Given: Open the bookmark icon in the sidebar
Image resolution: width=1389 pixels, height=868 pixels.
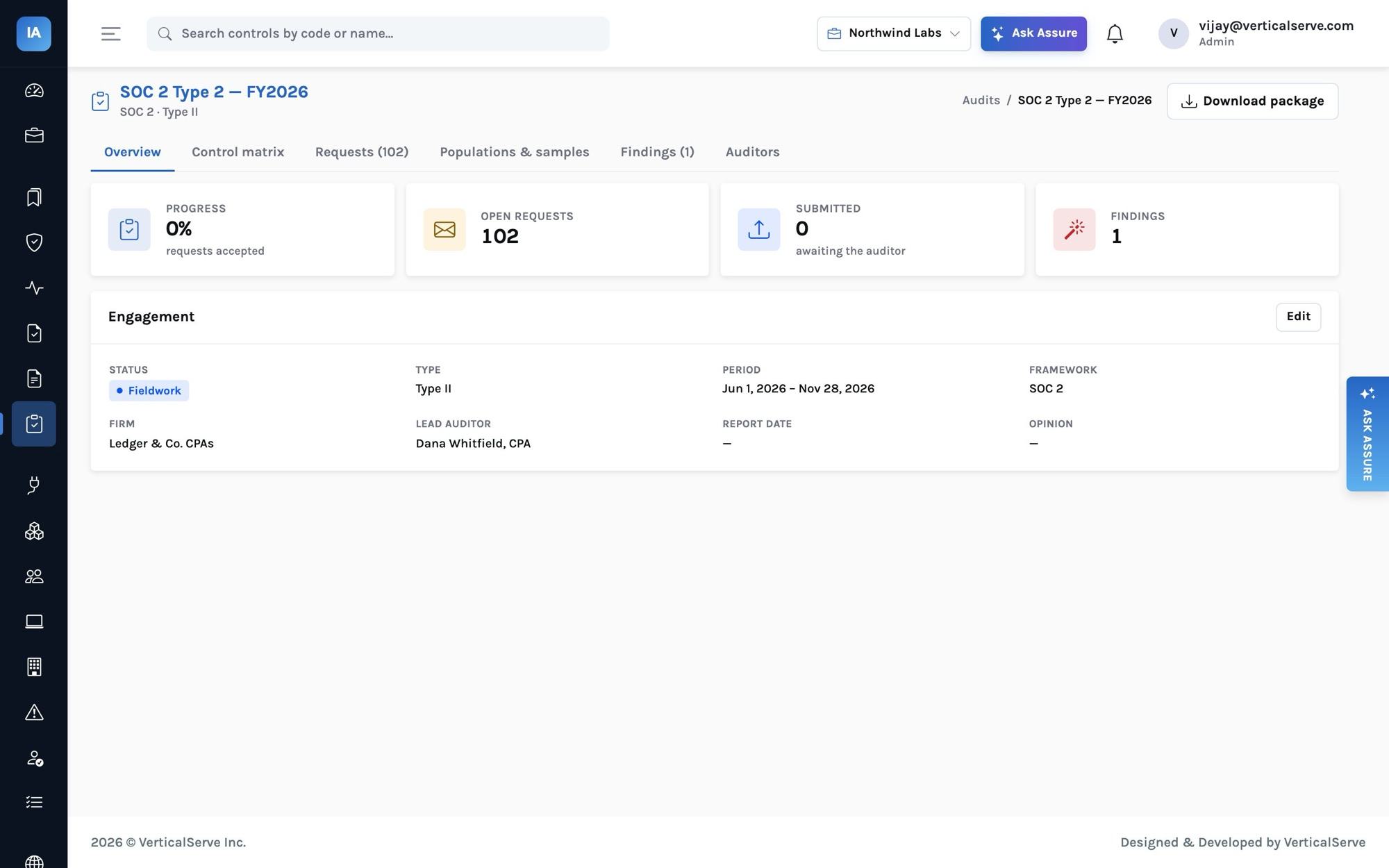Looking at the screenshot, I should click(x=34, y=197).
